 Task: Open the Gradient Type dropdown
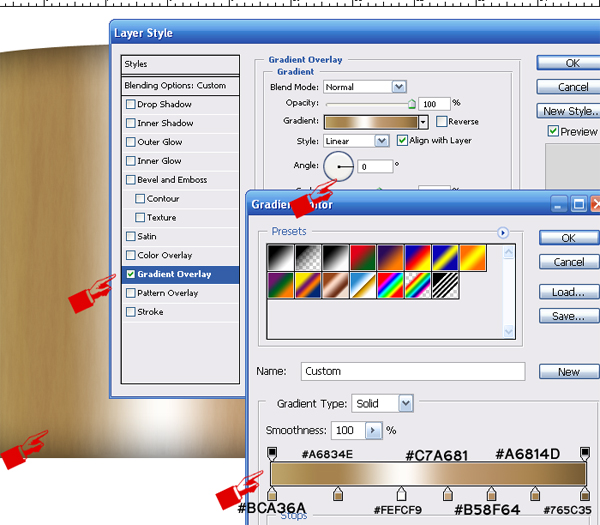[x=406, y=404]
